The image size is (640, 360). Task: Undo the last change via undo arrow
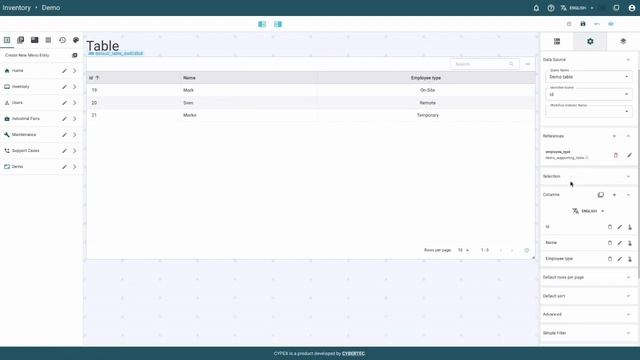[597, 24]
